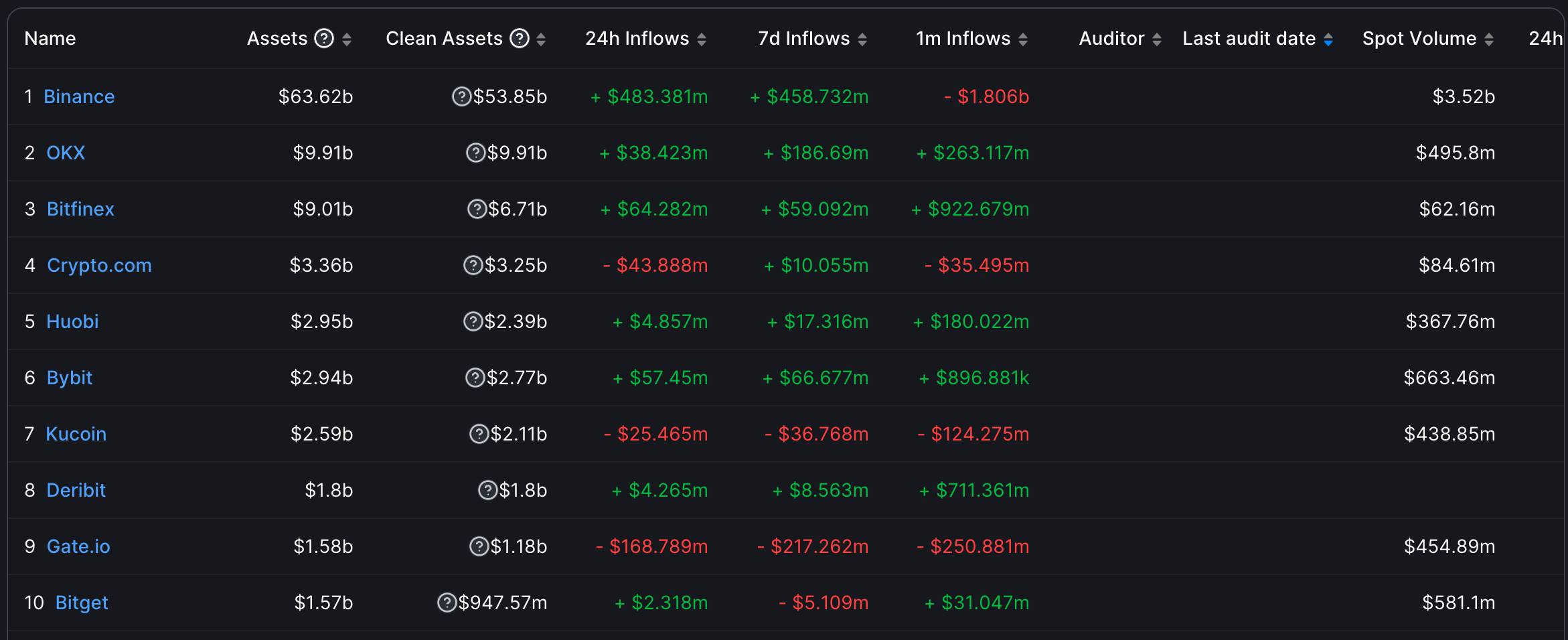The image size is (1568, 640).
Task: Open the Kucoin exchange link
Action: pyautogui.click(x=76, y=434)
